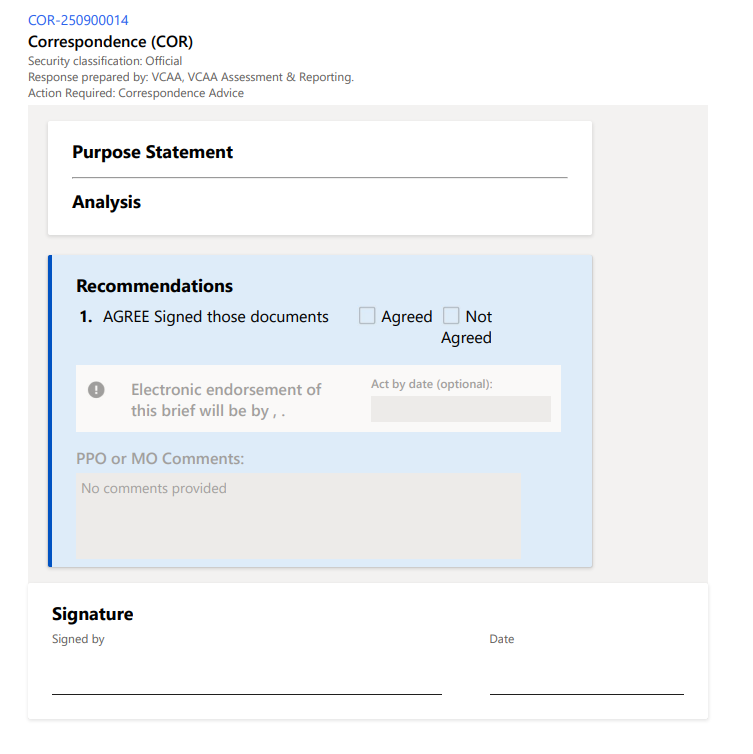Expand the Purpose Statement section

pyautogui.click(x=152, y=152)
